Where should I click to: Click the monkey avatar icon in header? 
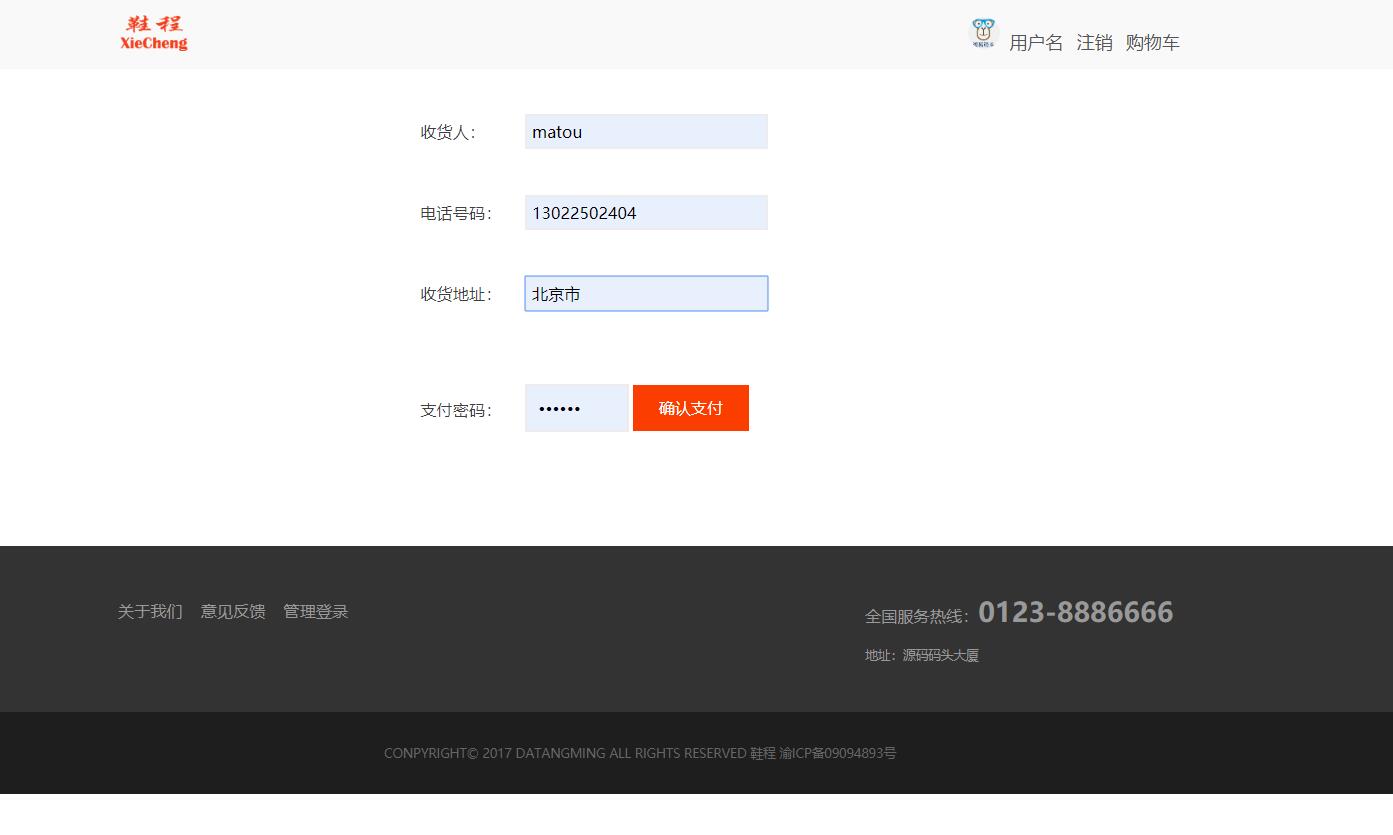point(983,32)
